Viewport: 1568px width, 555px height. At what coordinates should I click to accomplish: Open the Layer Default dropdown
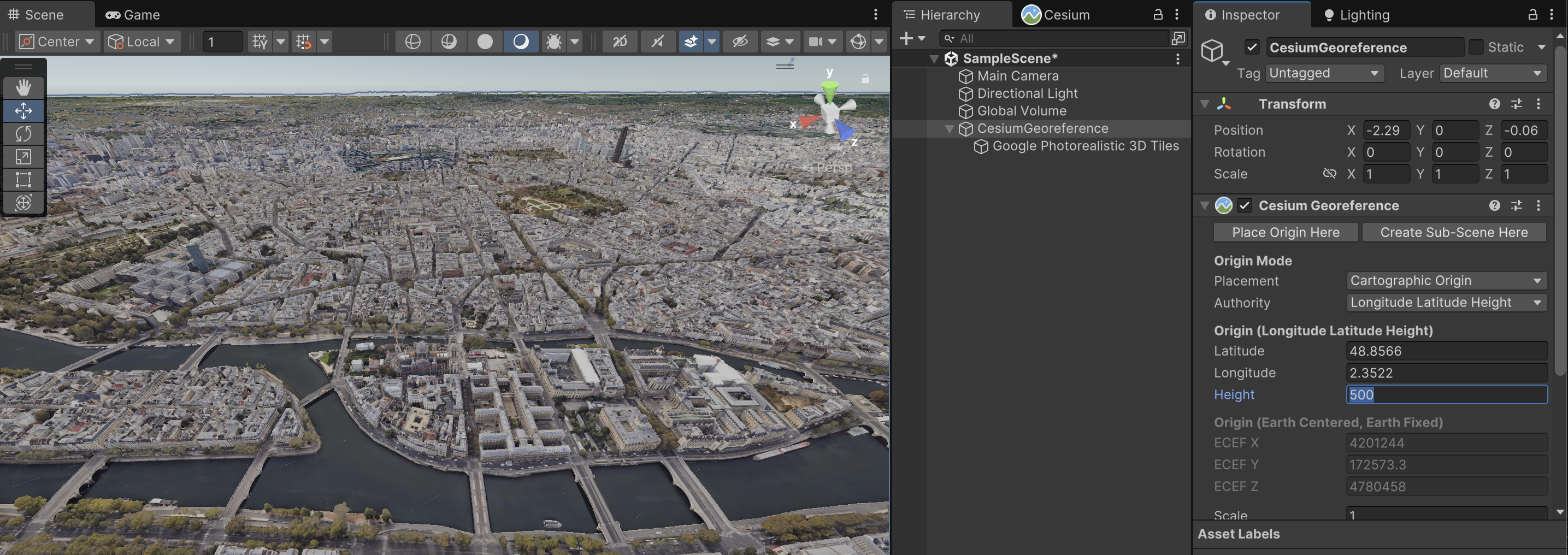1493,73
